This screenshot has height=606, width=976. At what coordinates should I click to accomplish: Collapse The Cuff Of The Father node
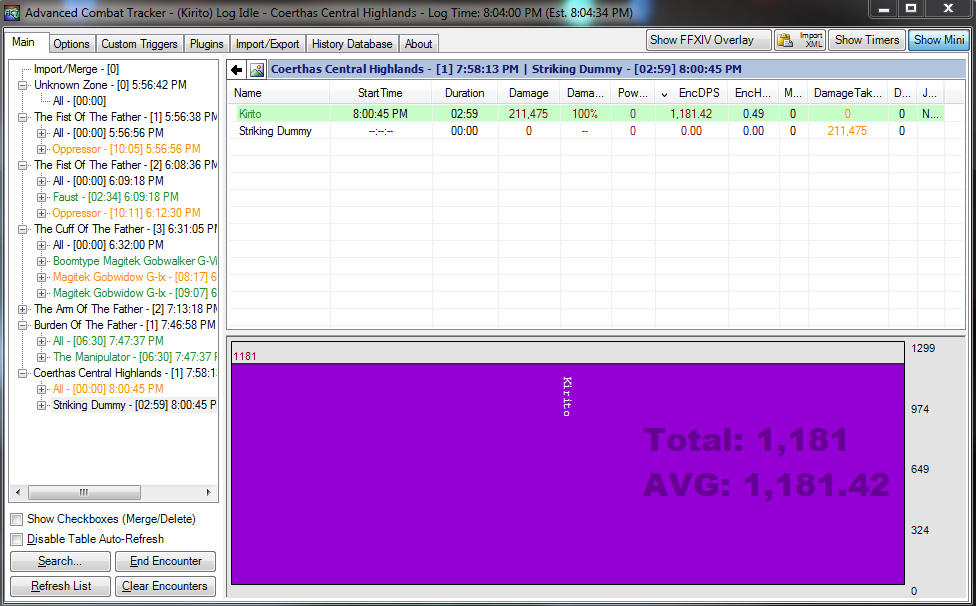(23, 230)
